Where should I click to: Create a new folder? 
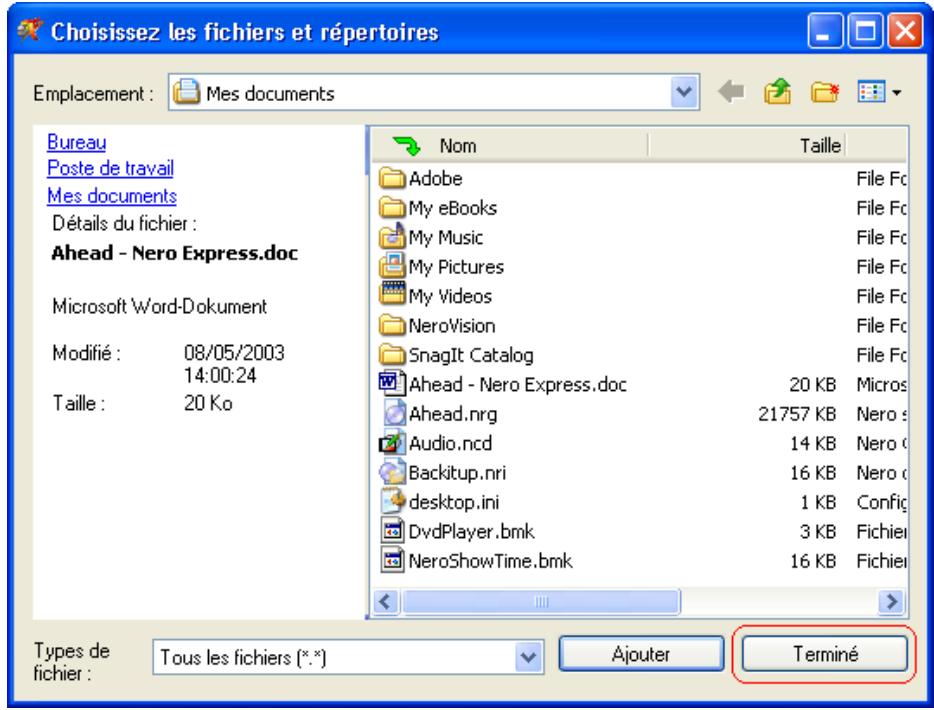coord(824,92)
